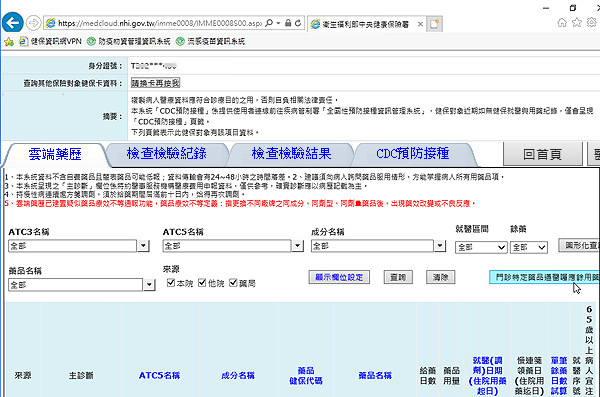Expand the ATC3名稱 dropdown arrow
The image size is (600, 397).
[x=143, y=245]
